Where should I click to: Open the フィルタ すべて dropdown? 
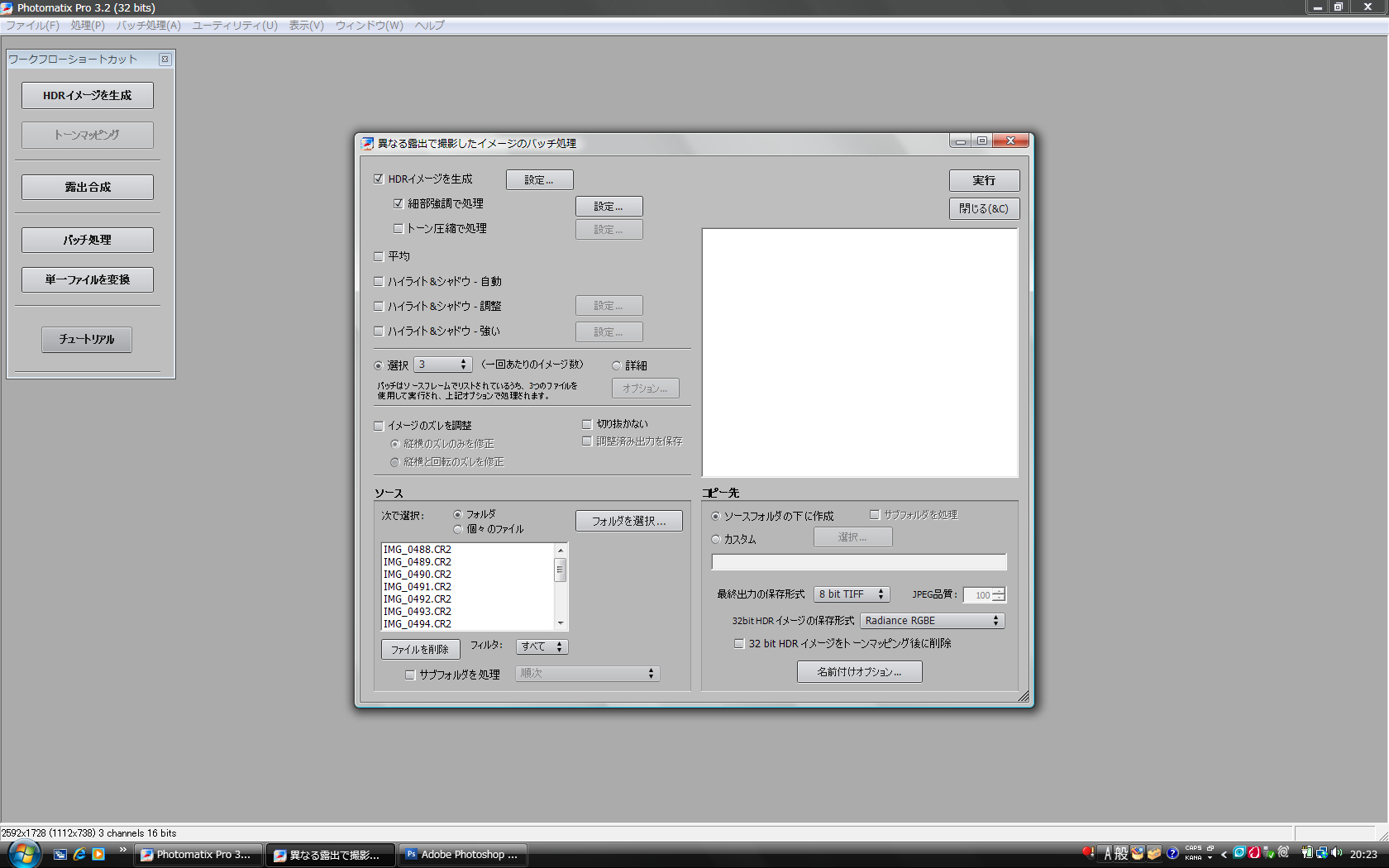click(x=542, y=646)
